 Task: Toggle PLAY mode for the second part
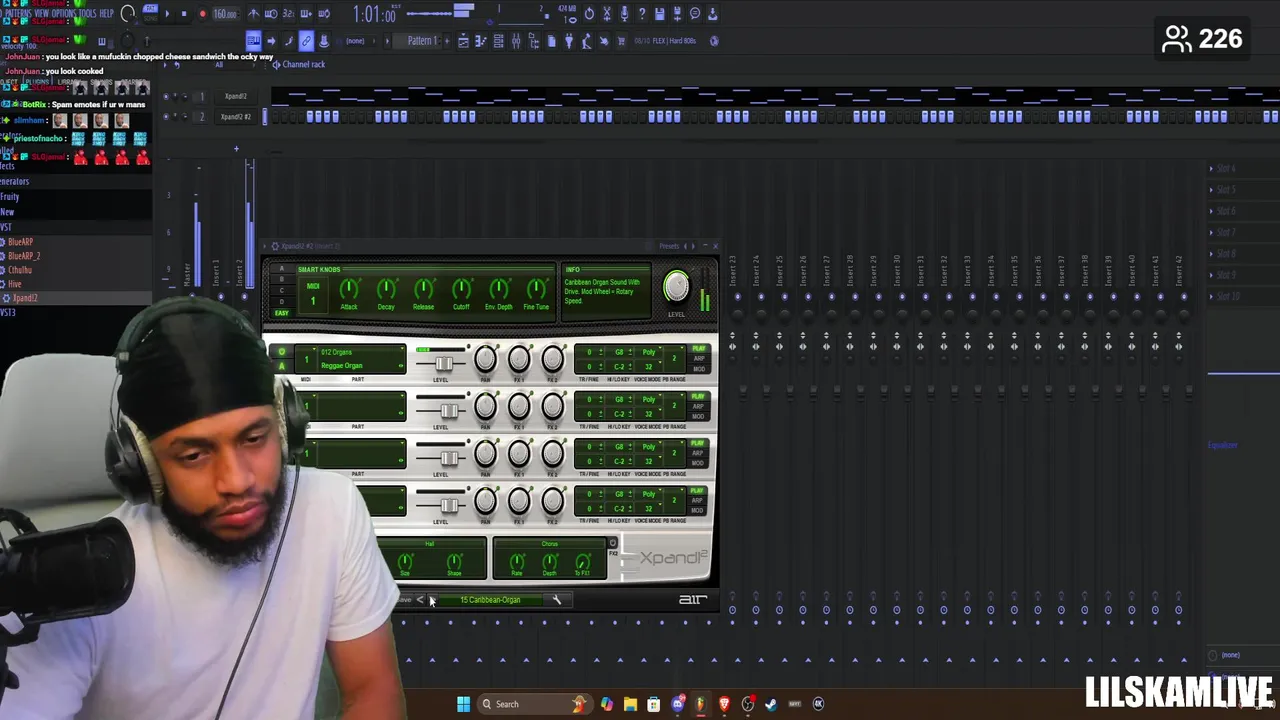coord(698,396)
